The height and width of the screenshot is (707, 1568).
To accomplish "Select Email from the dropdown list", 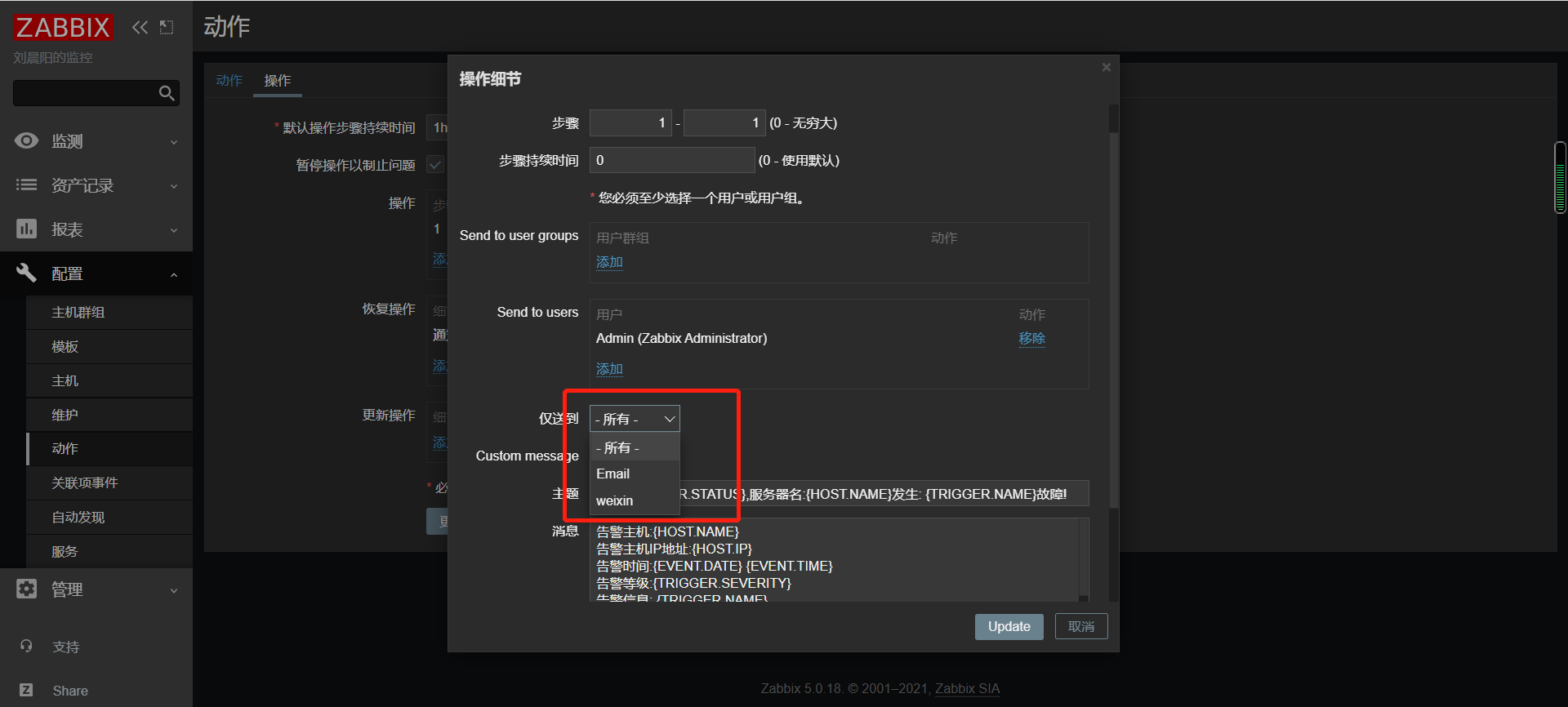I will (635, 474).
